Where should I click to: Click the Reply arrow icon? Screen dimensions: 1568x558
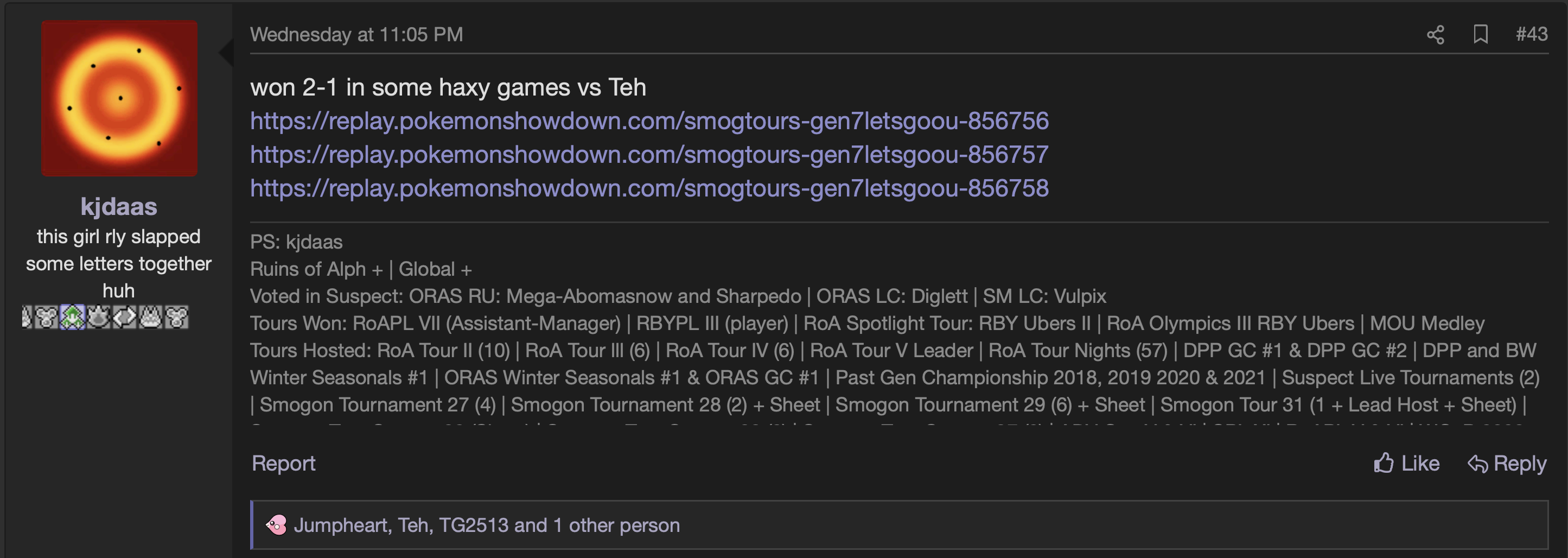coord(1477,464)
